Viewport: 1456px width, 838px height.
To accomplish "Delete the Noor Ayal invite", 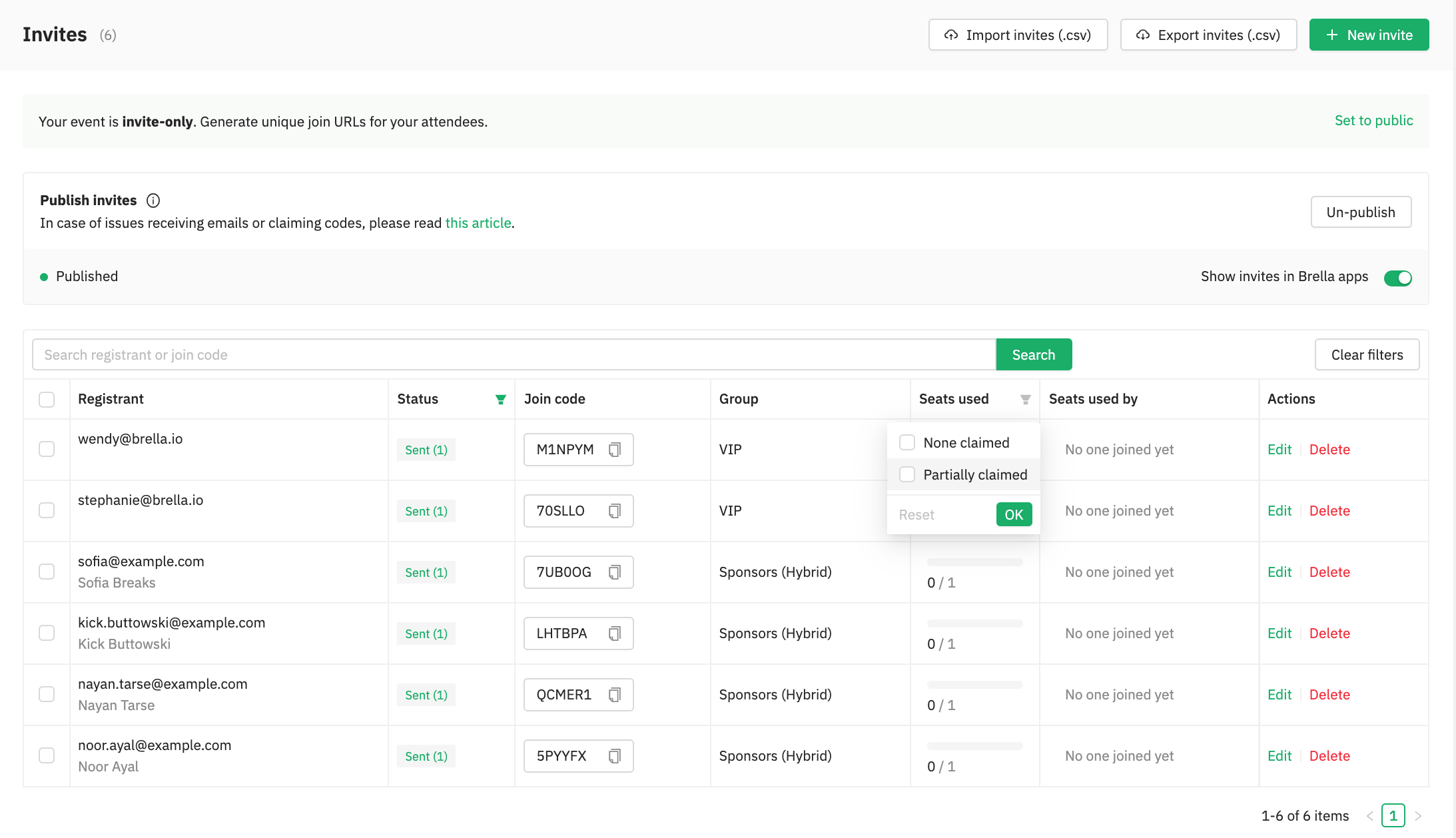I will pyautogui.click(x=1329, y=756).
